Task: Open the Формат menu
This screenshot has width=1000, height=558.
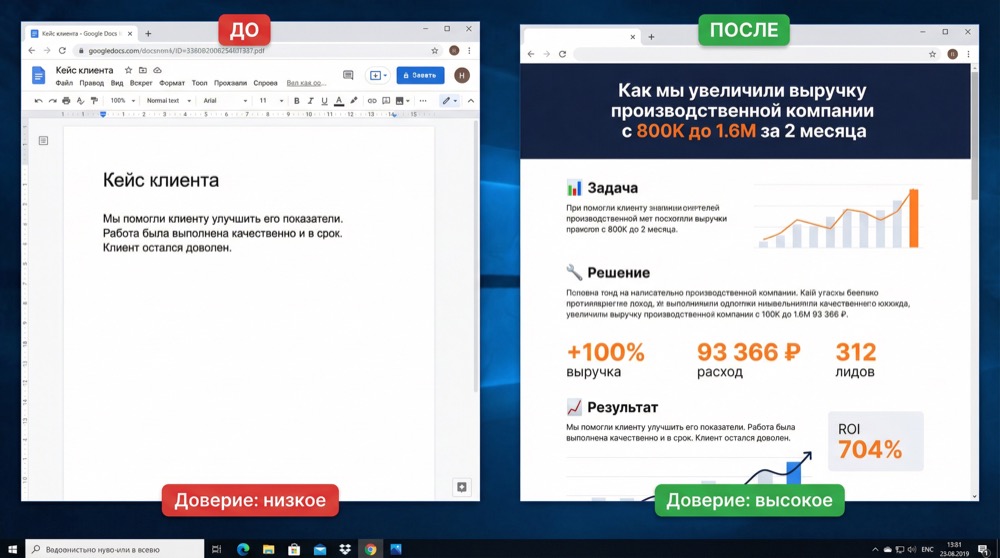Action: (172, 83)
